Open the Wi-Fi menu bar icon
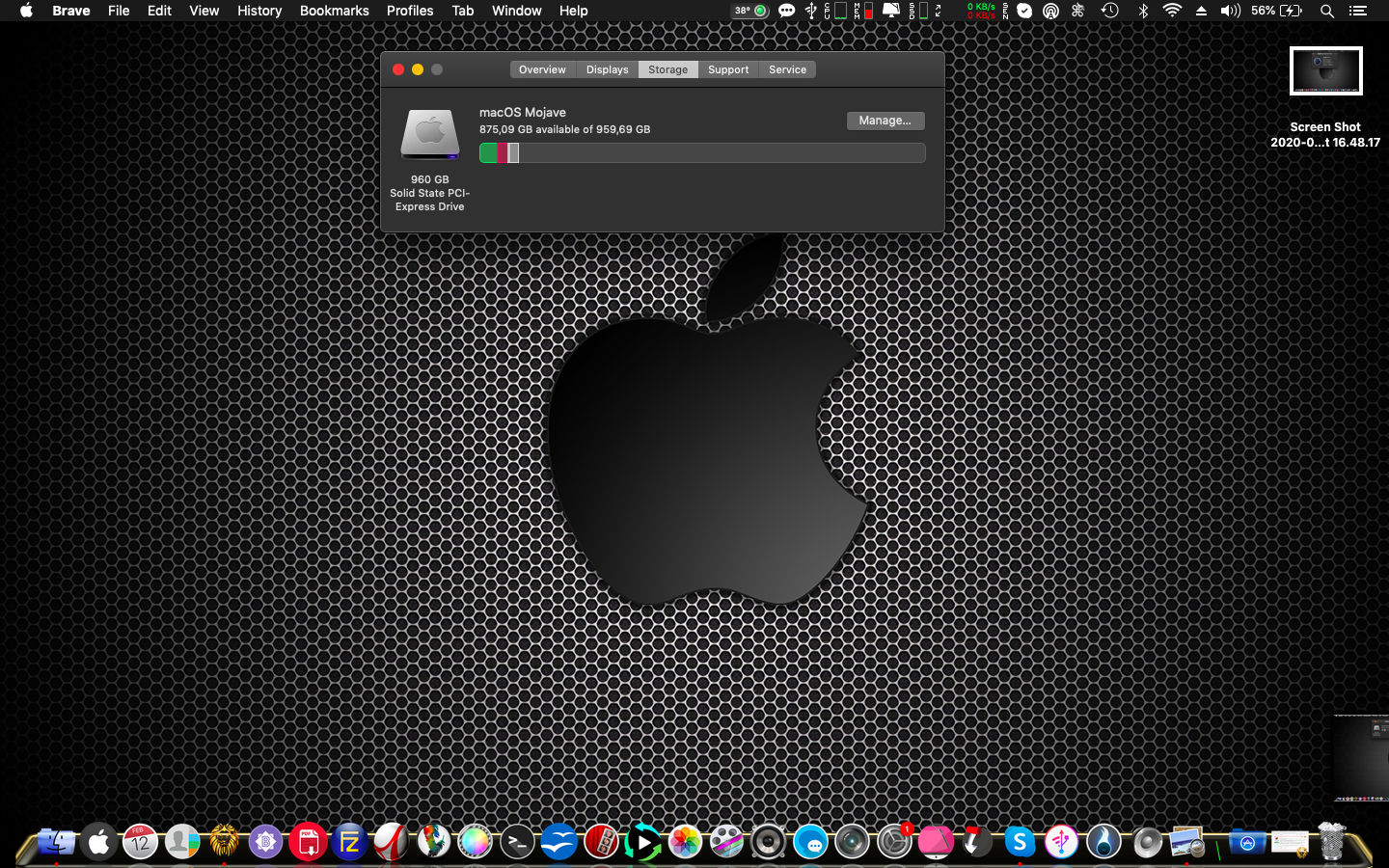This screenshot has height=868, width=1389. tap(1172, 11)
